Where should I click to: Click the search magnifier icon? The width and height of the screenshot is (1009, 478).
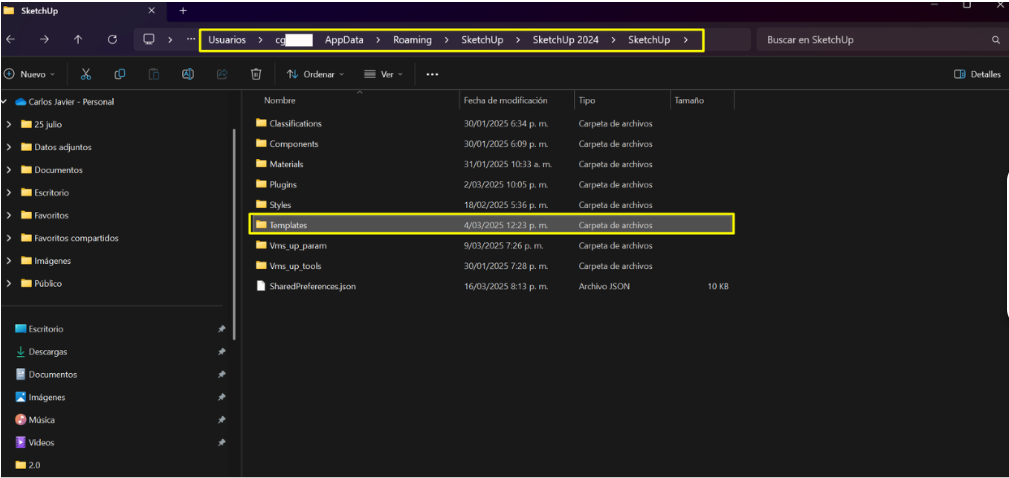click(x=995, y=40)
